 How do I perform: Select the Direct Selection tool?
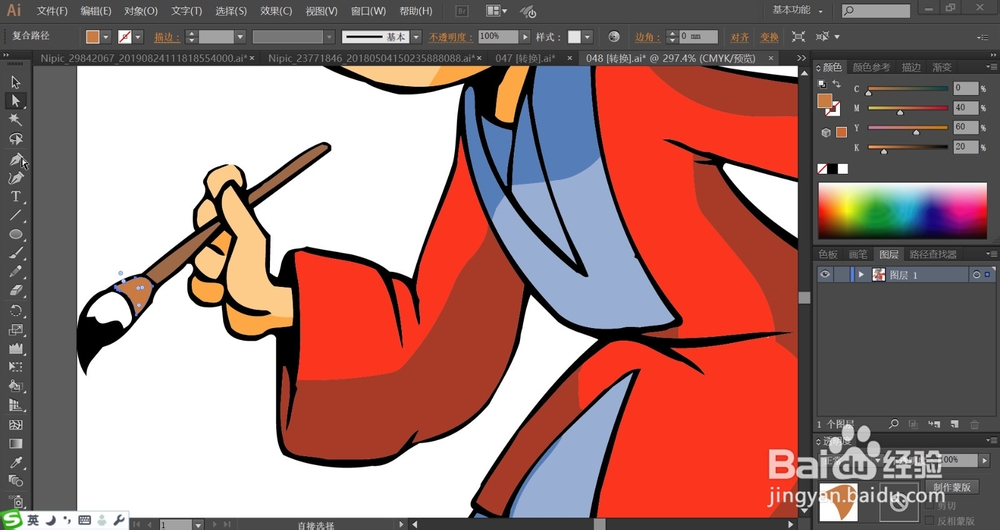click(16, 101)
